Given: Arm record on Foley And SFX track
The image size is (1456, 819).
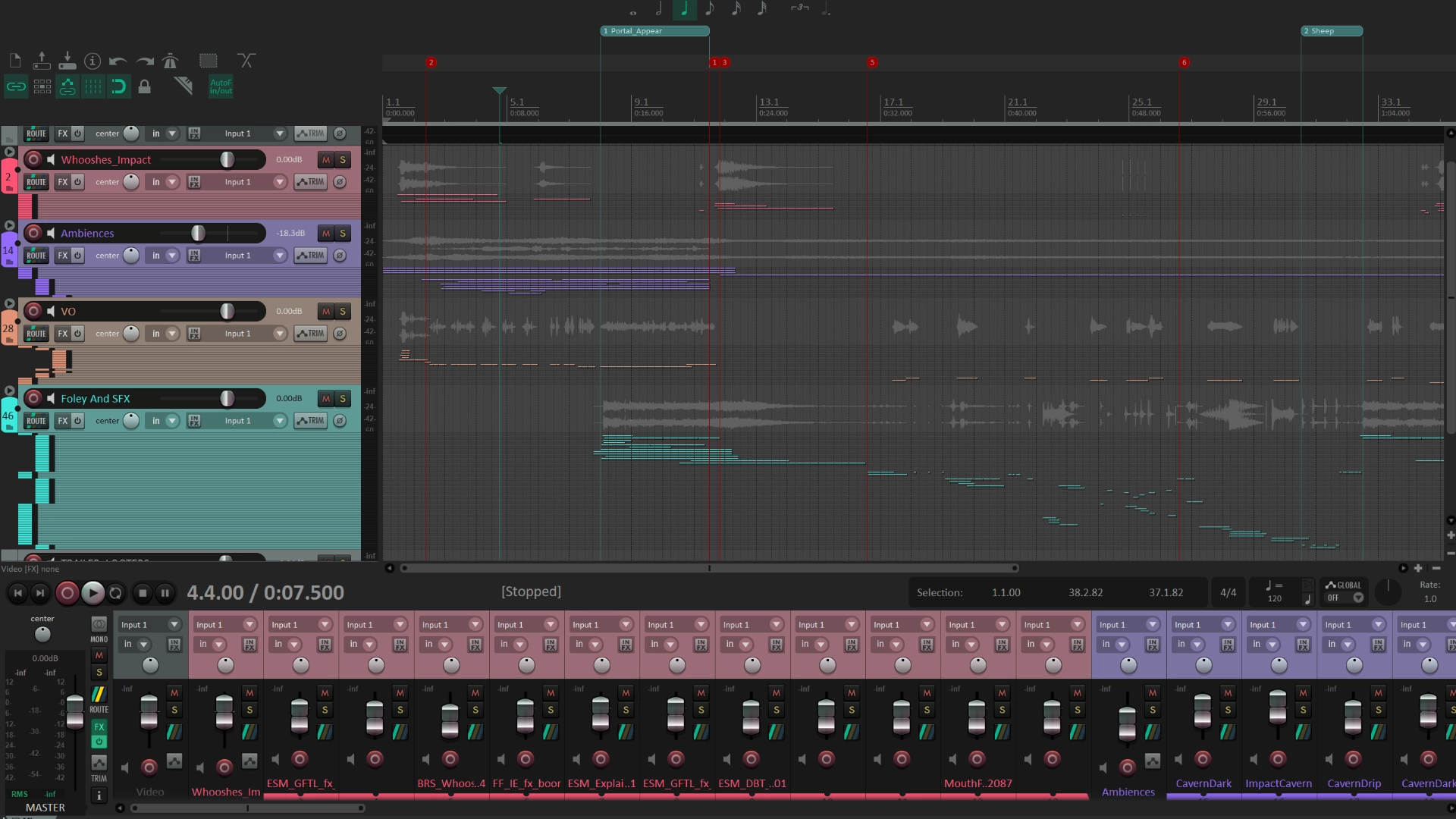Looking at the screenshot, I should pyautogui.click(x=33, y=398).
